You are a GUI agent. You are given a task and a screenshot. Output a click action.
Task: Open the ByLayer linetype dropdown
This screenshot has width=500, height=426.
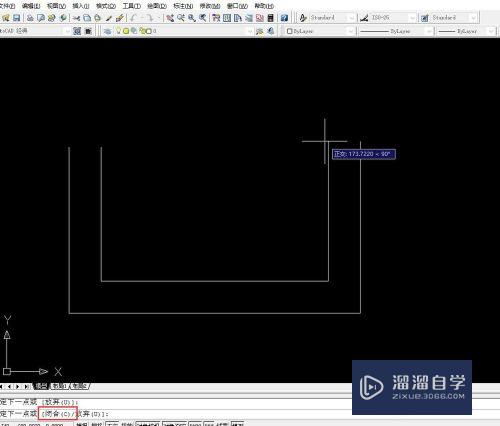pos(396,31)
